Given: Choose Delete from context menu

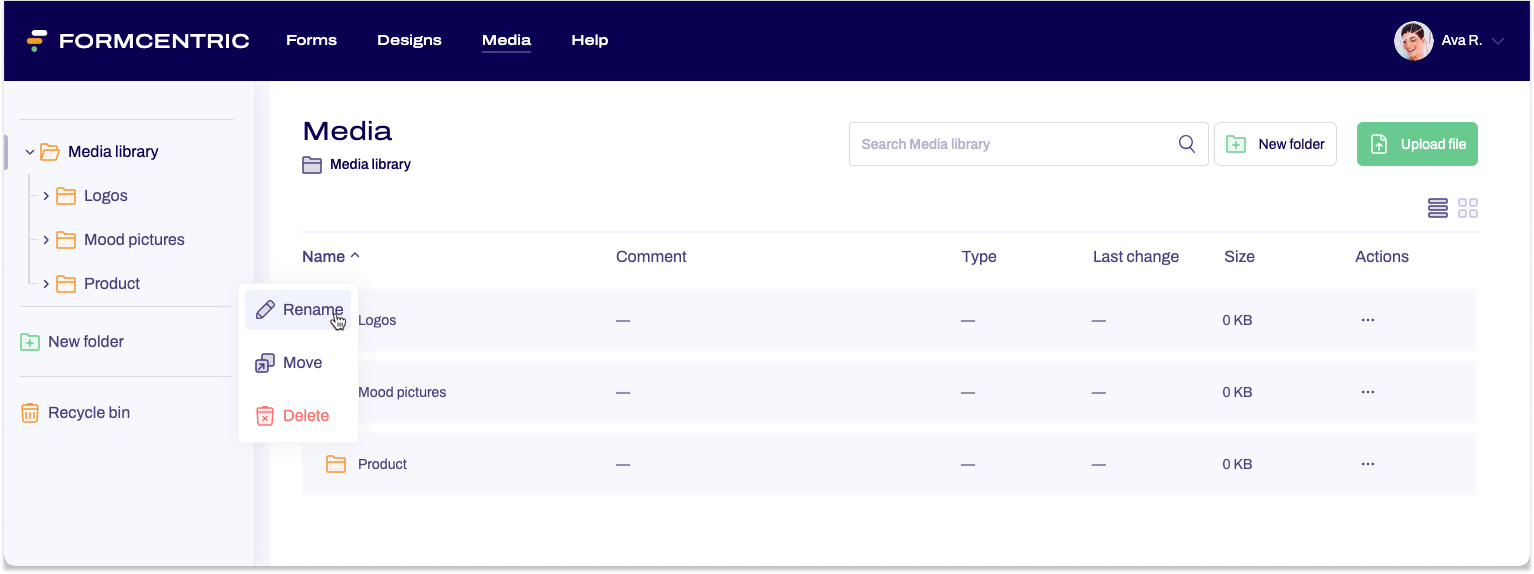Looking at the screenshot, I should [298, 416].
